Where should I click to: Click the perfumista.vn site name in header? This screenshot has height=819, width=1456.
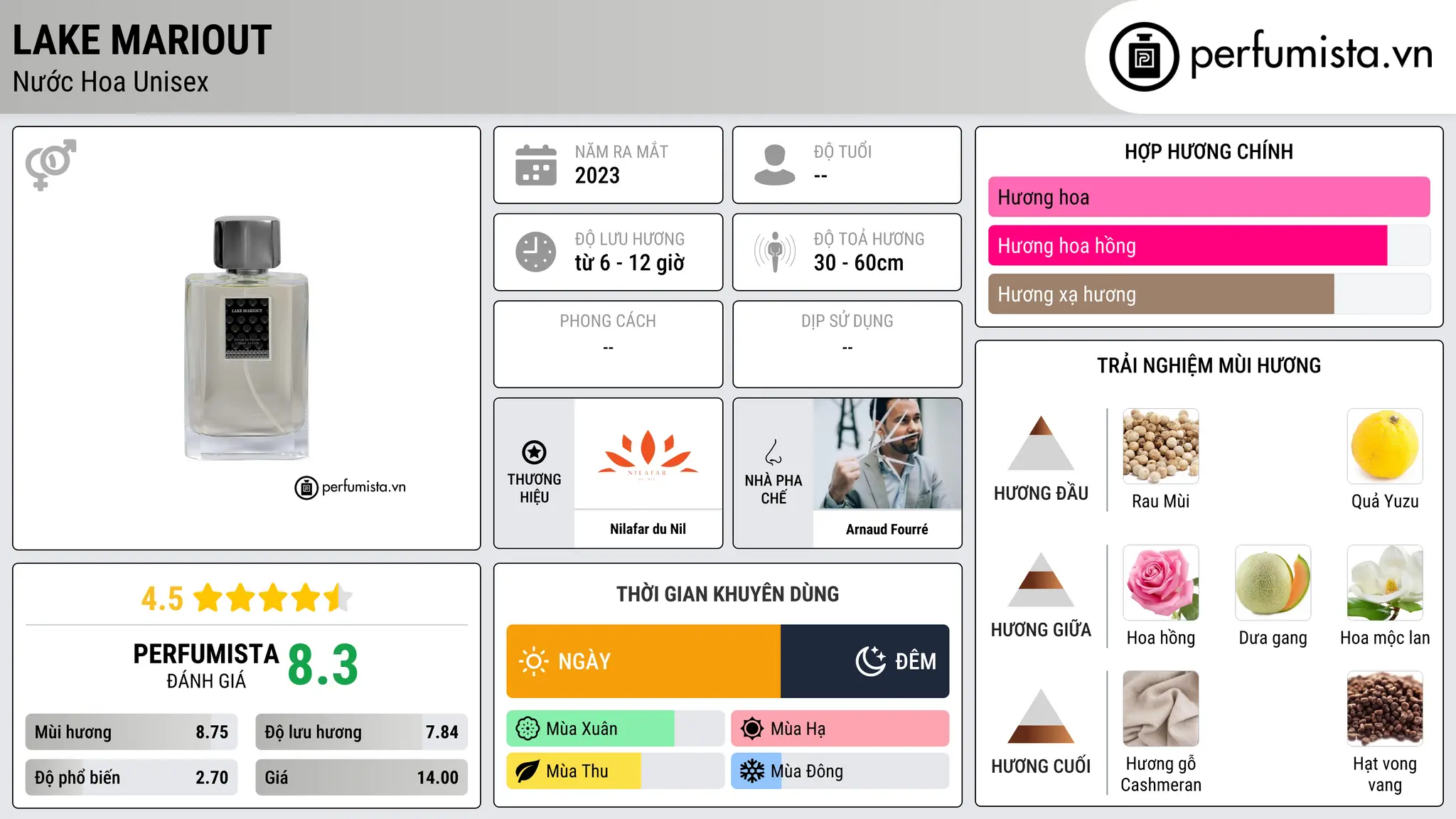[1311, 55]
